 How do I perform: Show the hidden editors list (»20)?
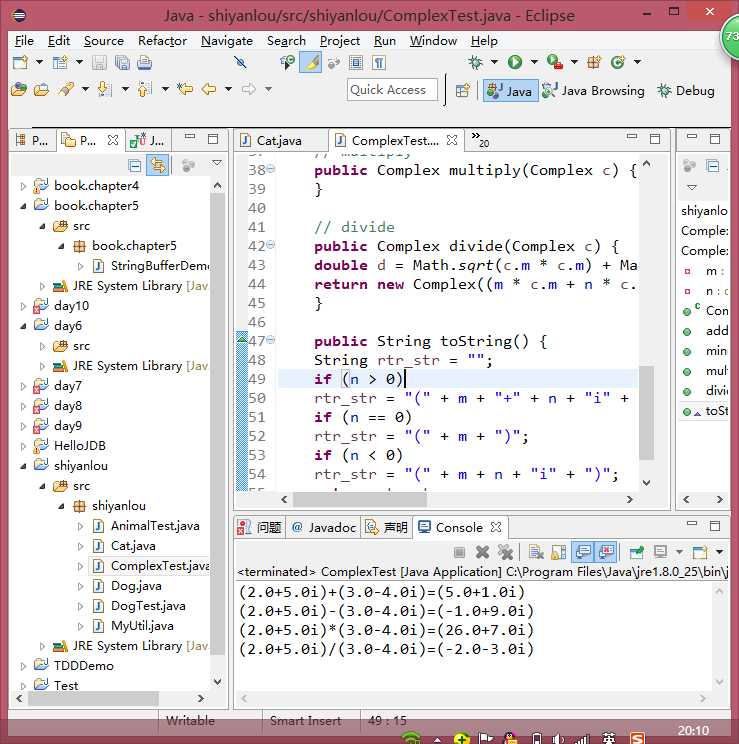[479, 140]
